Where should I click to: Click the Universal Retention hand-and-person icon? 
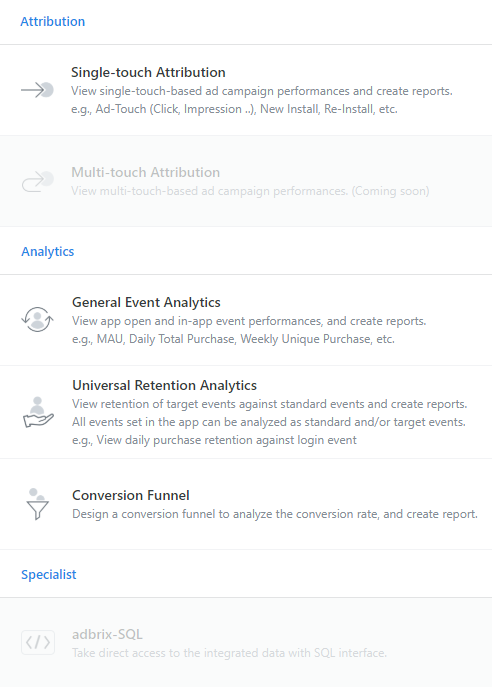(38, 412)
